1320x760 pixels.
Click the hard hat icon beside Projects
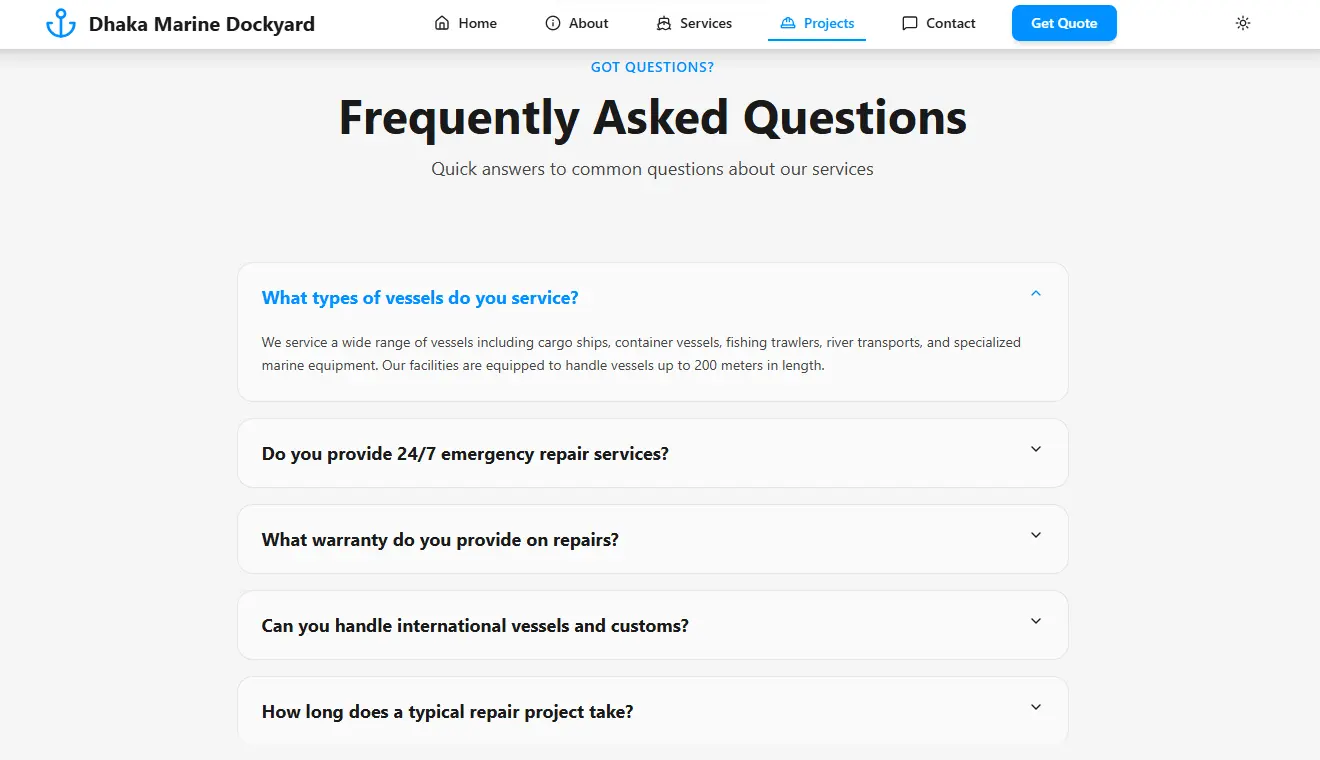788,23
